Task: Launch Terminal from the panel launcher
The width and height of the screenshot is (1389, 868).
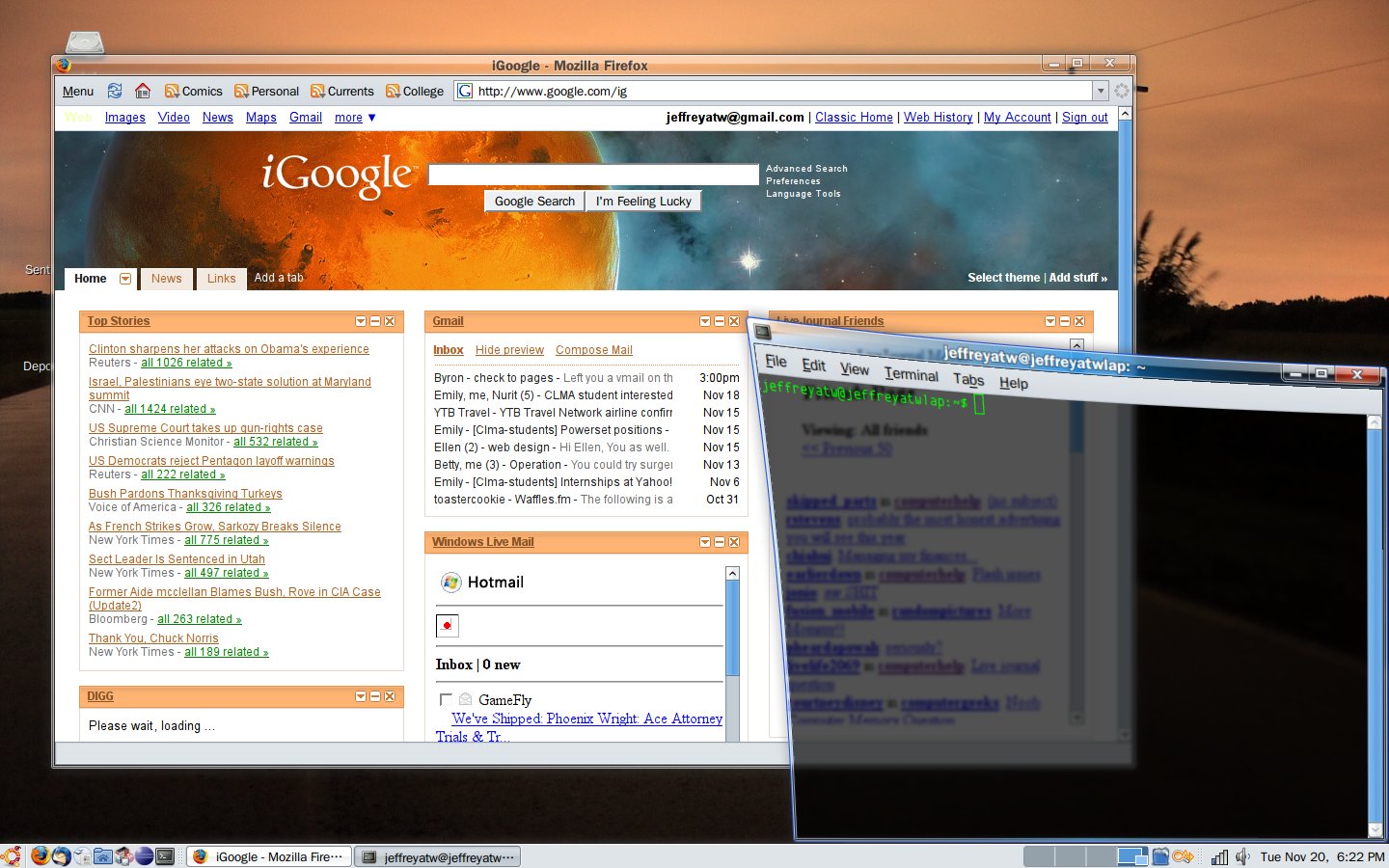Action: point(165,855)
